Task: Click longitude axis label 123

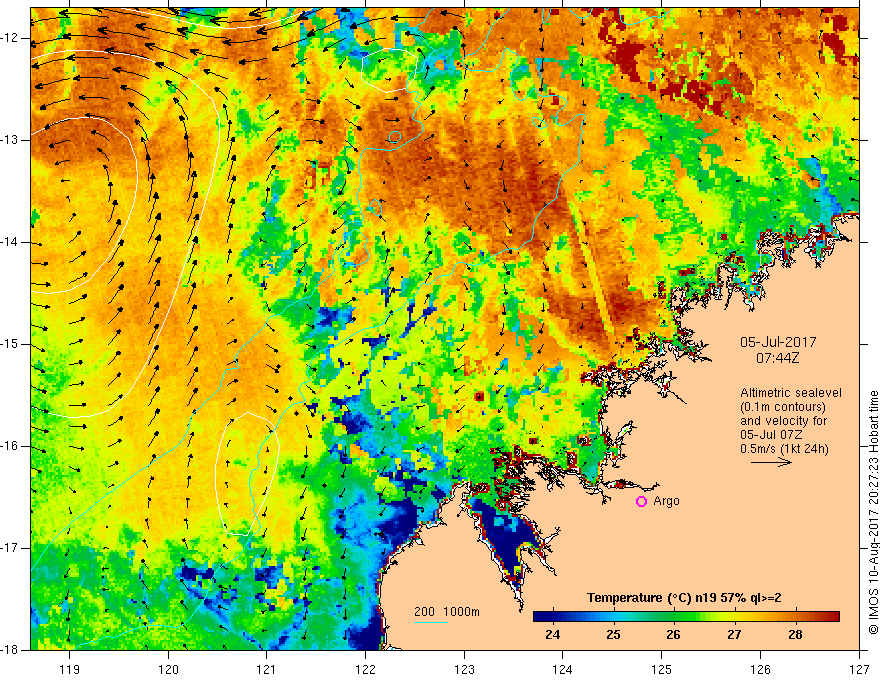Action: (464, 669)
